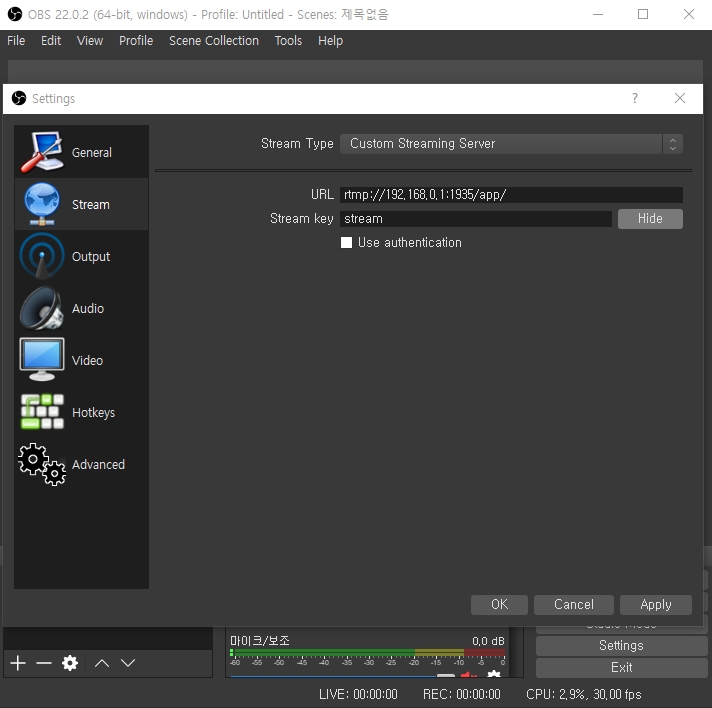This screenshot has width=712, height=708.
Task: Move scene down with the down arrow
Action: [128, 663]
